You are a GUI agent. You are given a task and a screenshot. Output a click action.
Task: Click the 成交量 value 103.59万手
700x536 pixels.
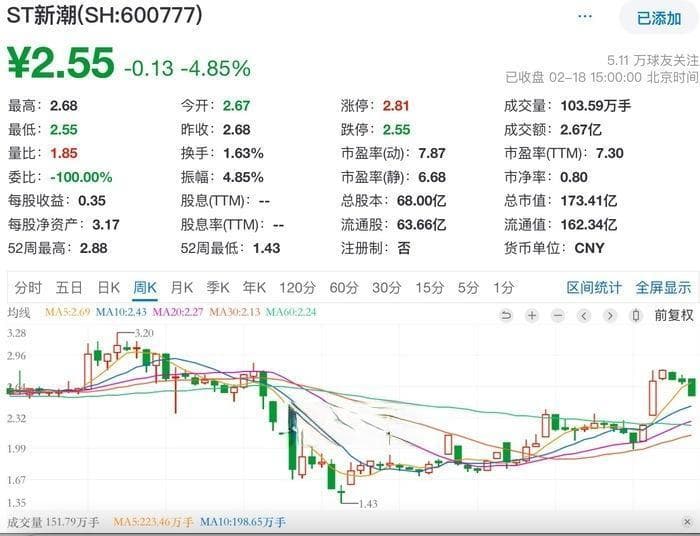coord(596,106)
